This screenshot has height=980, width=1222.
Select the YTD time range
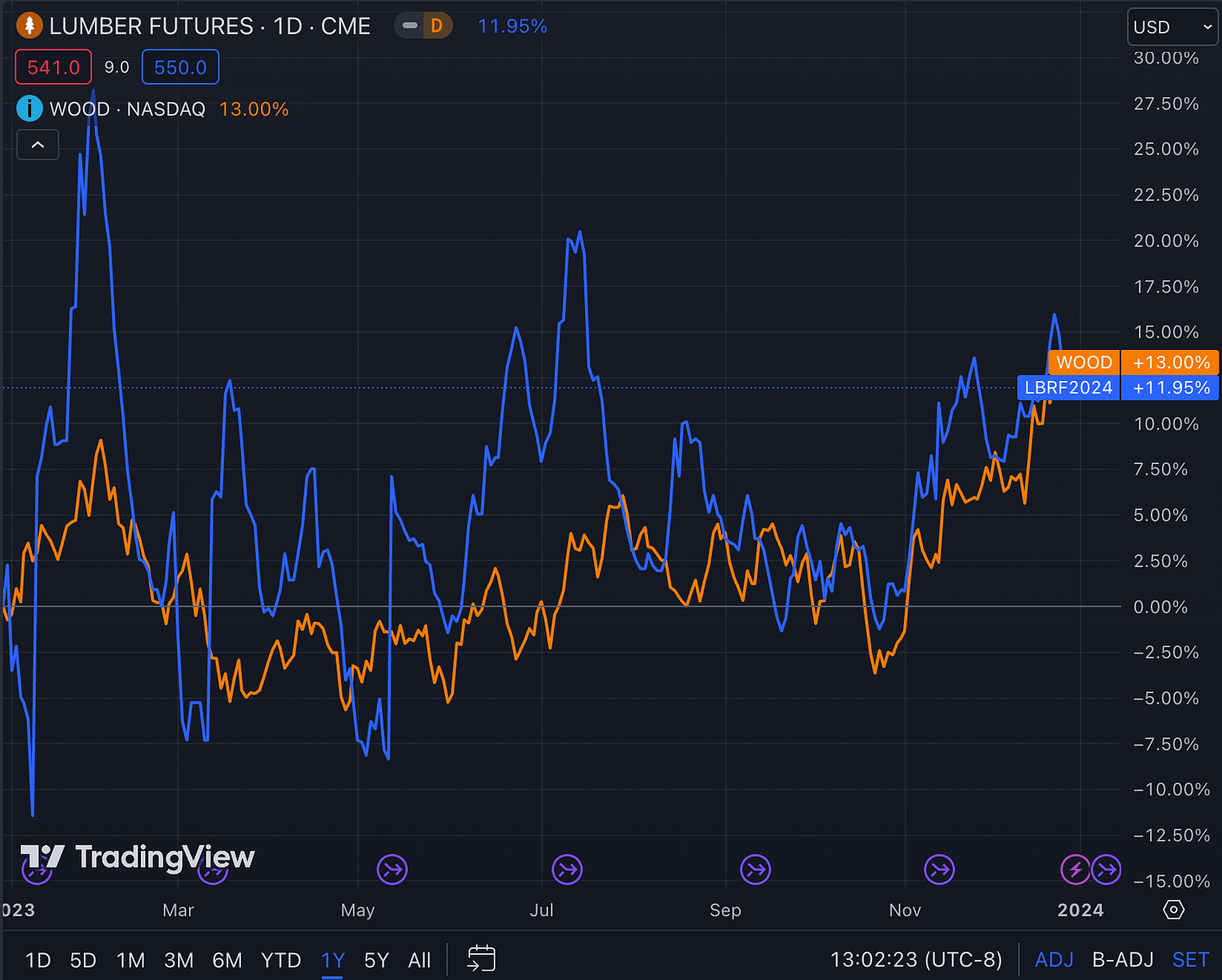281,961
